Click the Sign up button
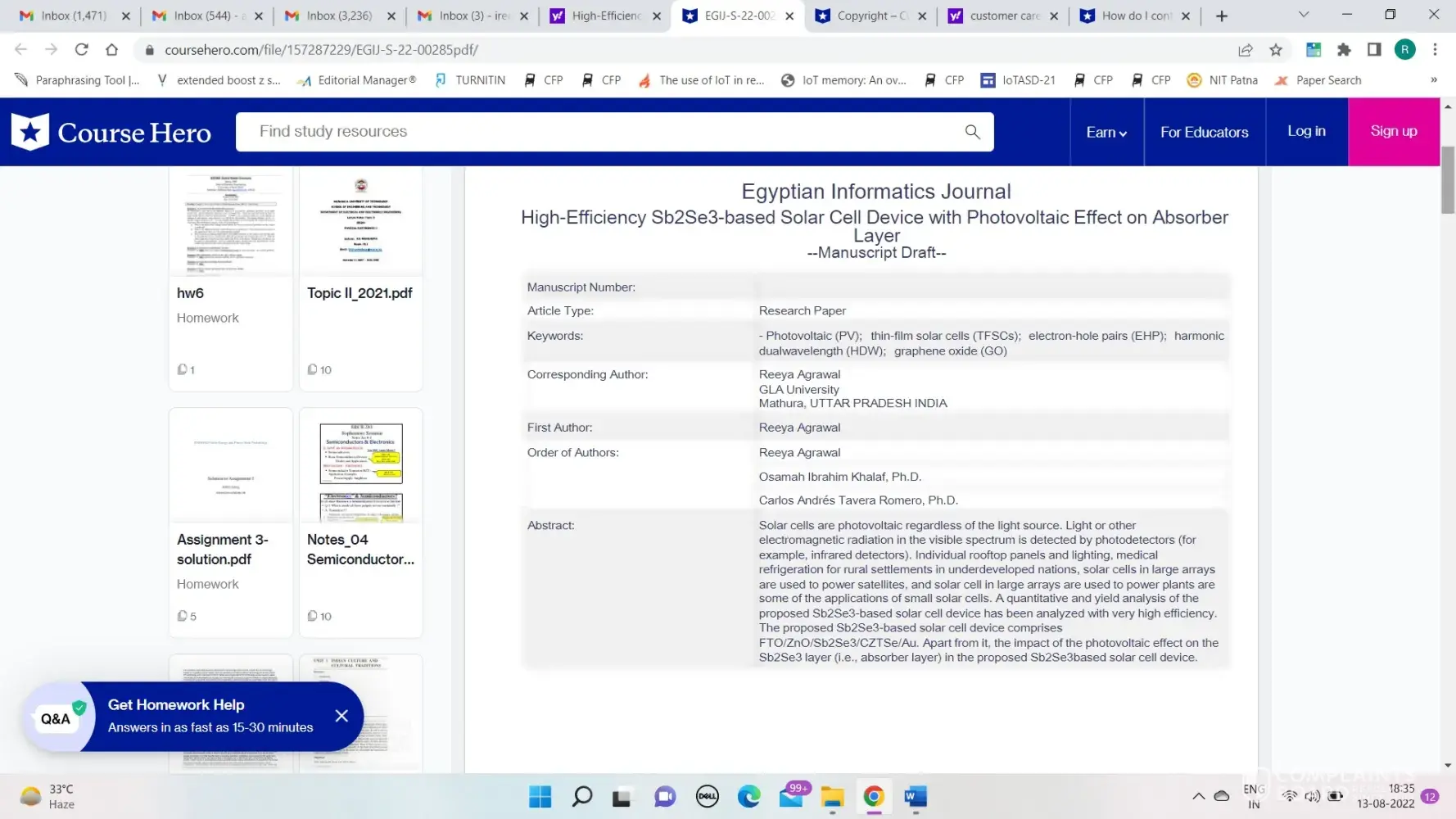 coord(1393,131)
